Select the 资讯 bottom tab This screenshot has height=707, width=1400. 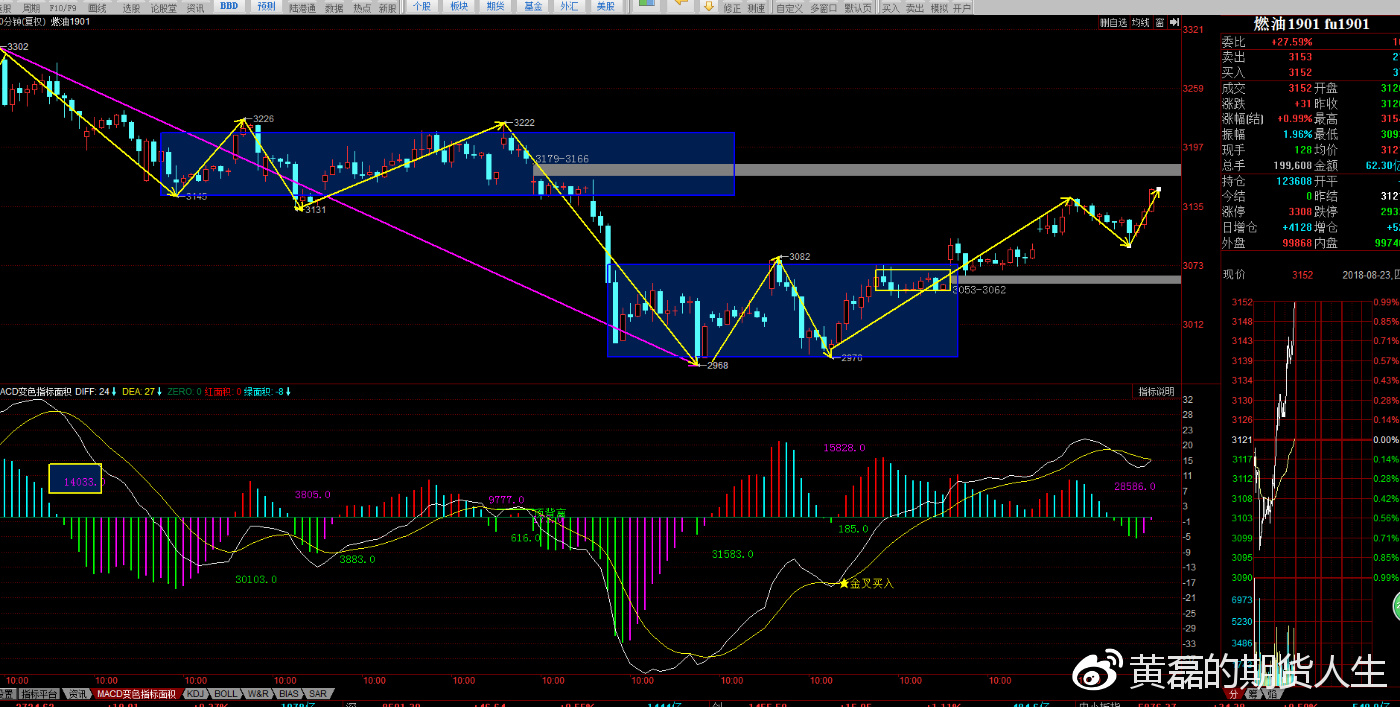pyautogui.click(x=77, y=693)
